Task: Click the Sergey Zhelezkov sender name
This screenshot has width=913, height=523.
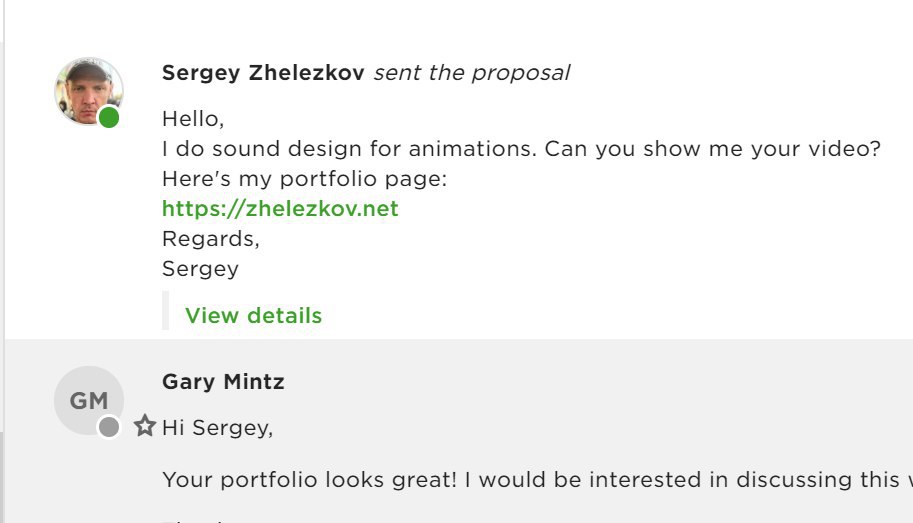Action: (x=263, y=73)
